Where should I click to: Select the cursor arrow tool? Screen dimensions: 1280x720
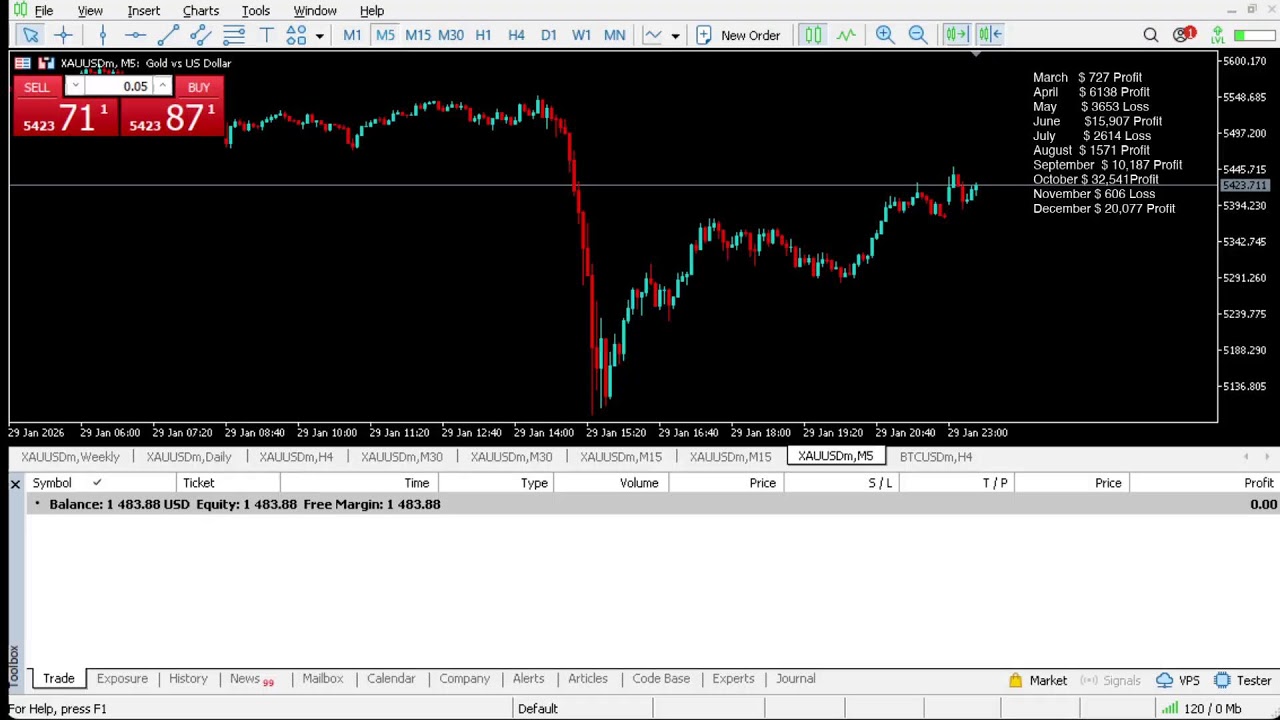(30, 35)
